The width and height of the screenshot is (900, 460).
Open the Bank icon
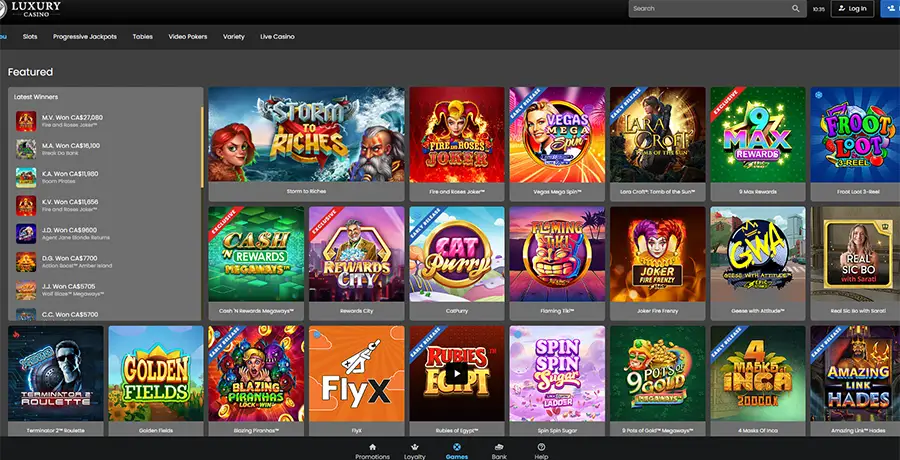click(499, 447)
